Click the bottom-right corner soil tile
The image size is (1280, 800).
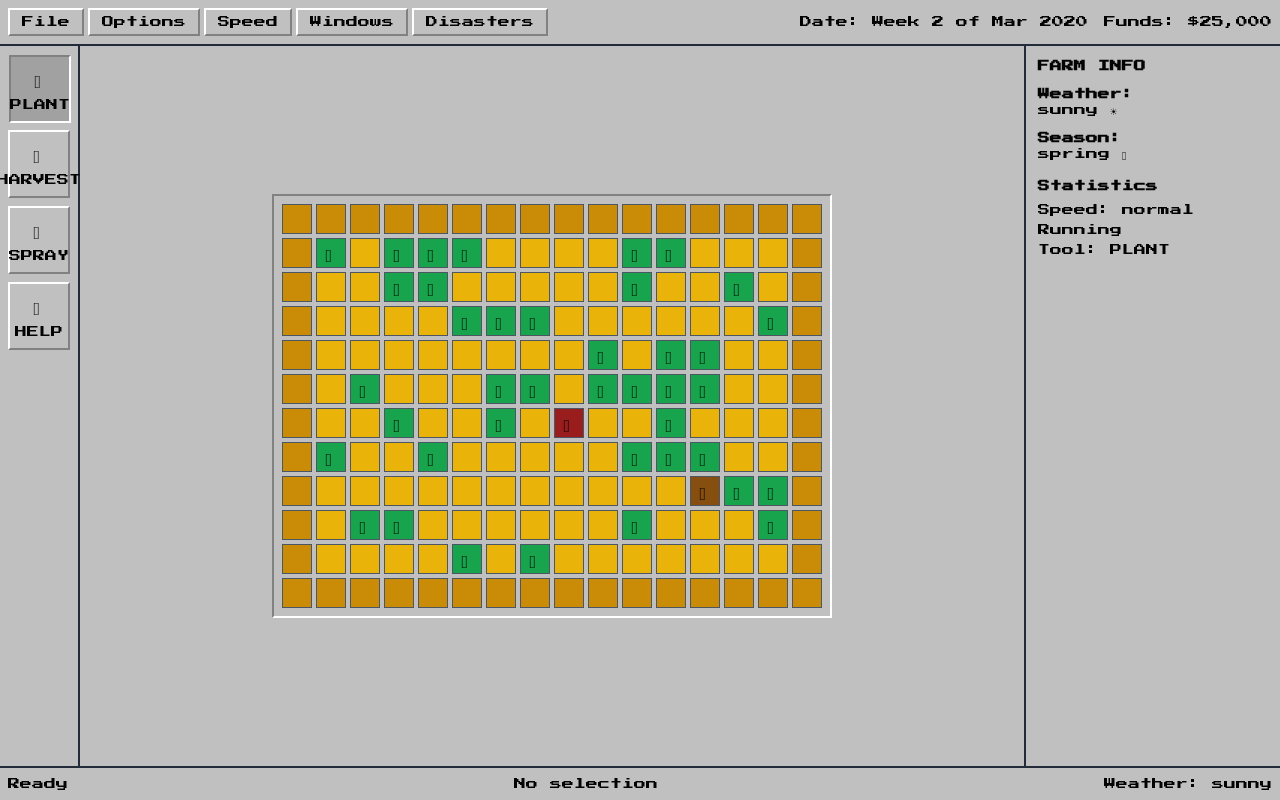[x=807, y=593]
